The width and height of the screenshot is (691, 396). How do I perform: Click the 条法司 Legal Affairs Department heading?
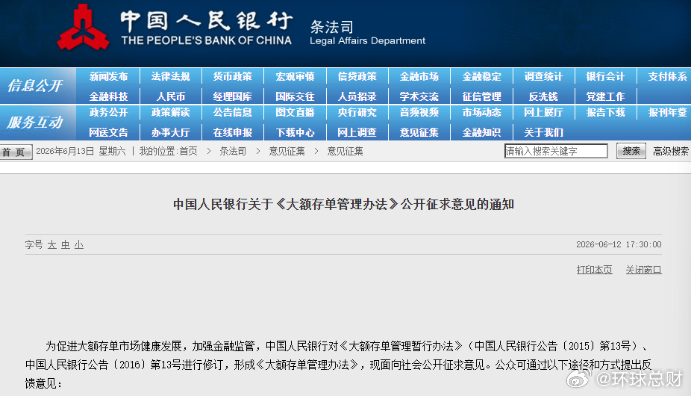pyautogui.click(x=367, y=33)
